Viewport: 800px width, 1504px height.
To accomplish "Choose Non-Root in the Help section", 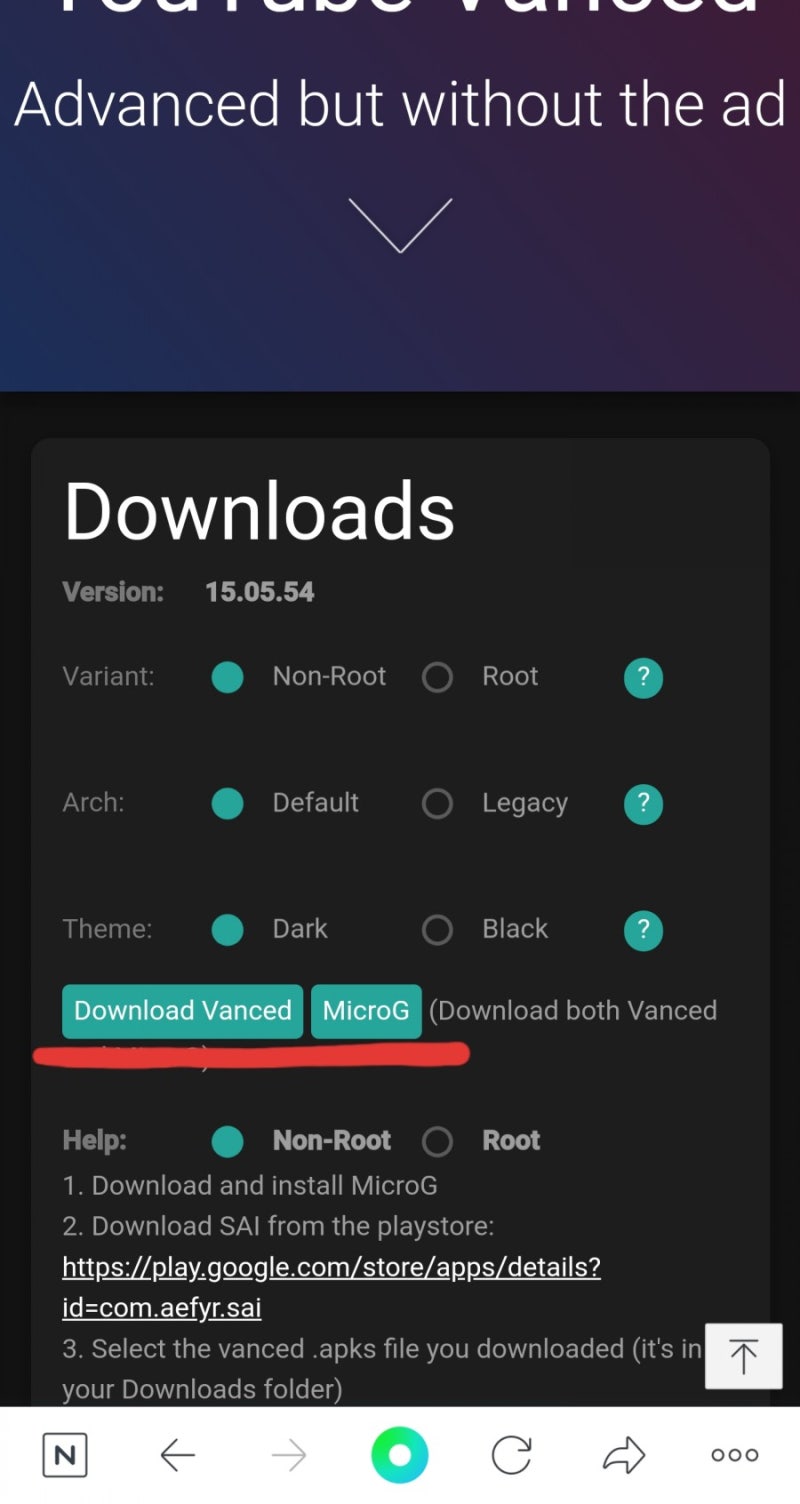I will pyautogui.click(x=228, y=1141).
